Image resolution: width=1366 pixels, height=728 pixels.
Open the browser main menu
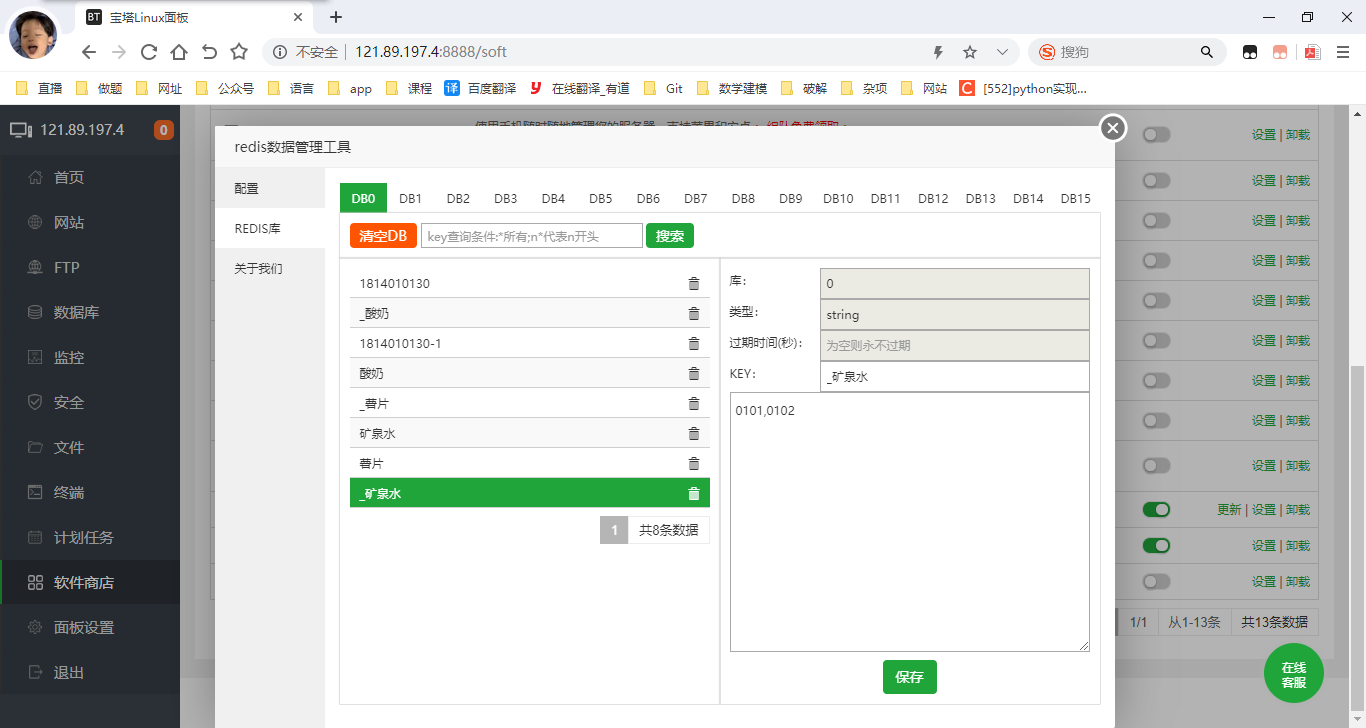[1343, 52]
